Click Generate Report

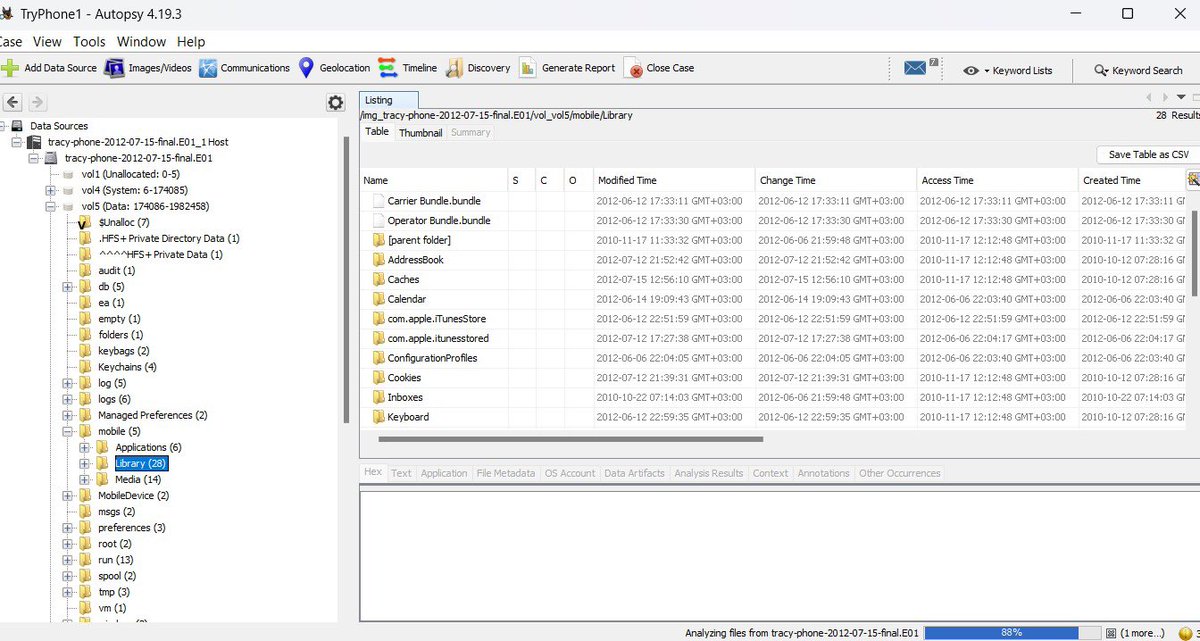(567, 68)
